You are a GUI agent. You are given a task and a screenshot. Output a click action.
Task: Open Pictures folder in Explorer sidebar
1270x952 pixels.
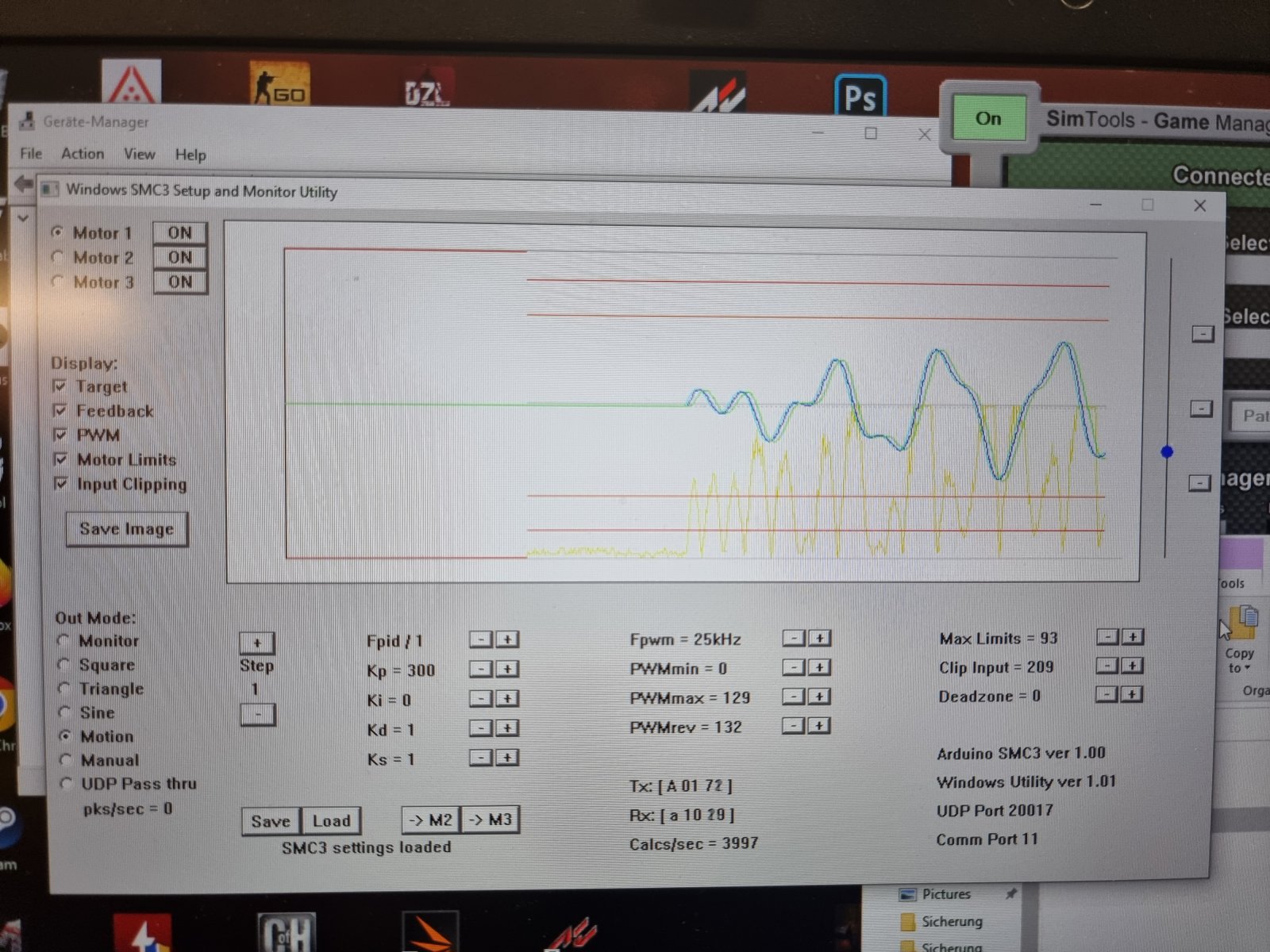pos(945,894)
